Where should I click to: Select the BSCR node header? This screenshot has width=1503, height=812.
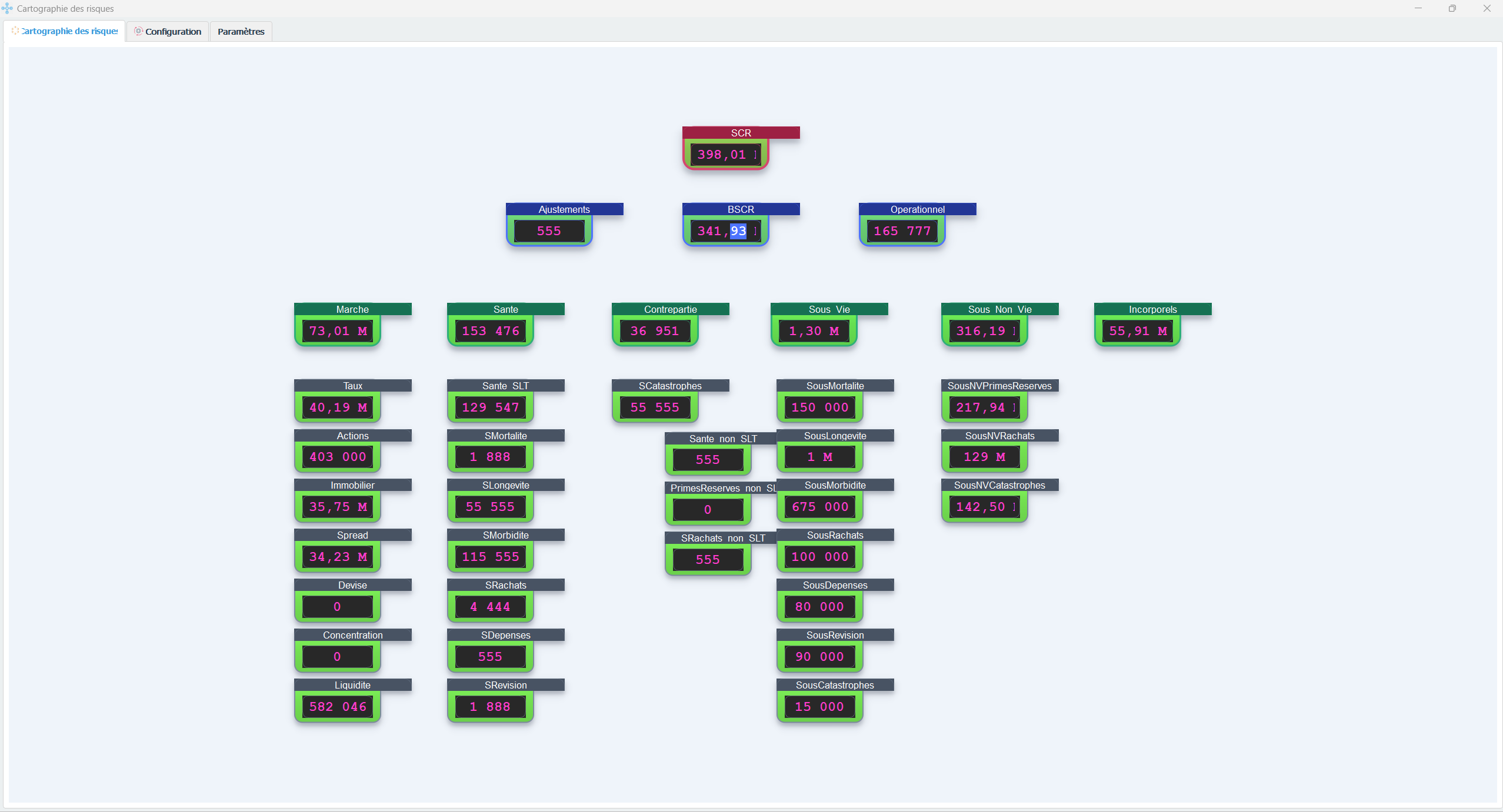click(741, 209)
